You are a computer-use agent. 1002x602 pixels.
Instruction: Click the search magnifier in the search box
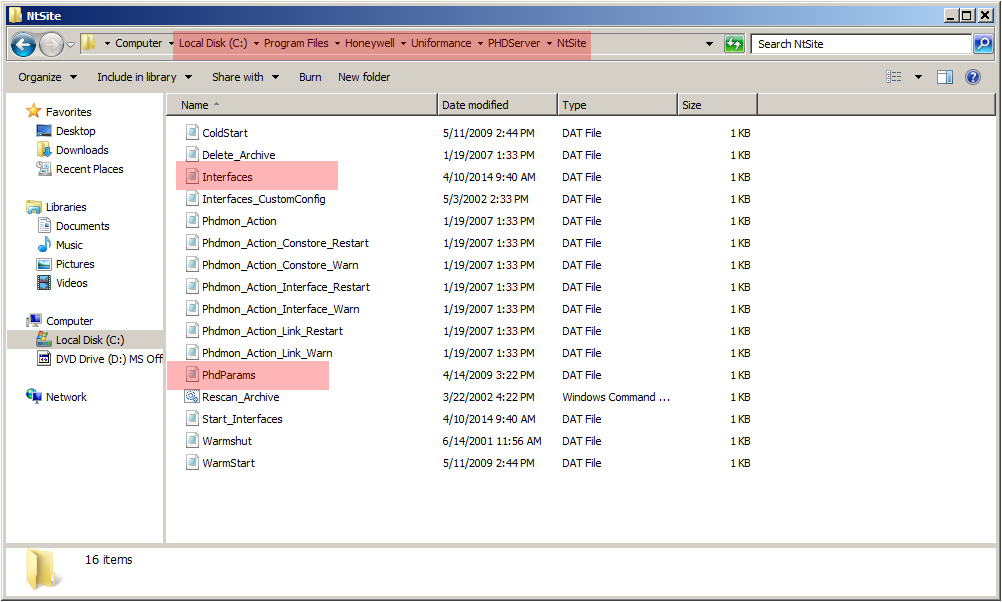point(981,44)
